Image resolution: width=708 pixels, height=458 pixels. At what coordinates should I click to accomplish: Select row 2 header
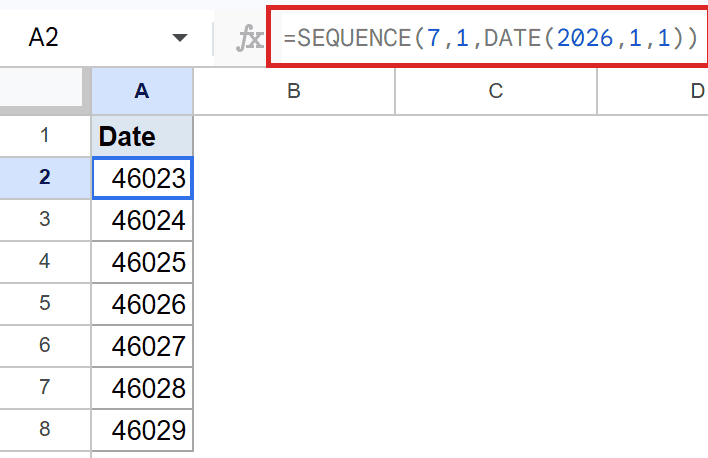[x=45, y=178]
